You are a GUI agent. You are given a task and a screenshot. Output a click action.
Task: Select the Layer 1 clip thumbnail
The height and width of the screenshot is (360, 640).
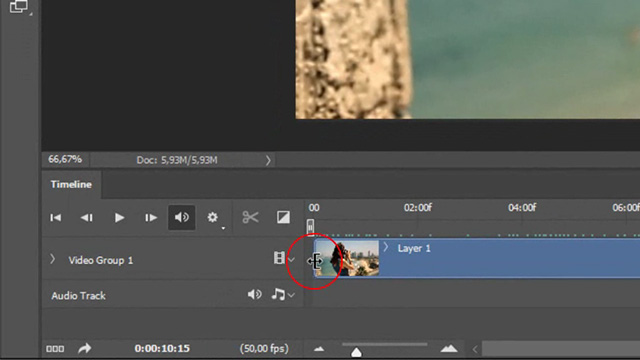pyautogui.click(x=347, y=258)
